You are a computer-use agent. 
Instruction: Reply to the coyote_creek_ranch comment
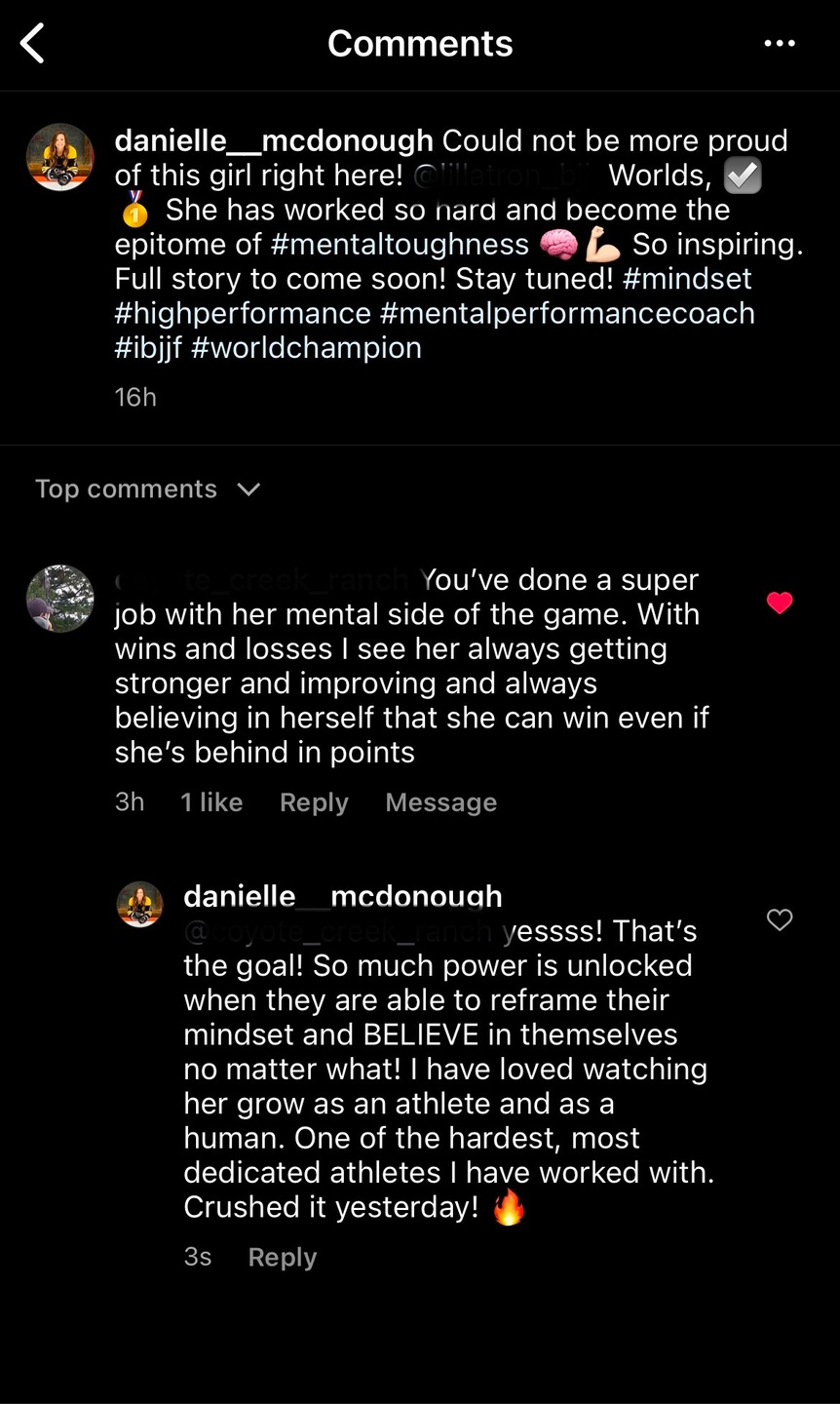tap(314, 802)
